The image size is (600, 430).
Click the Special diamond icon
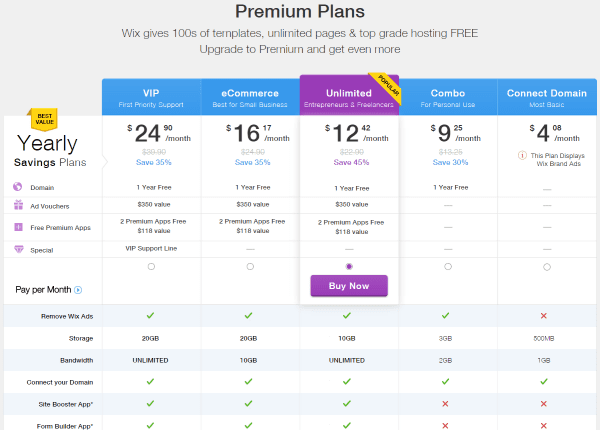point(18,249)
